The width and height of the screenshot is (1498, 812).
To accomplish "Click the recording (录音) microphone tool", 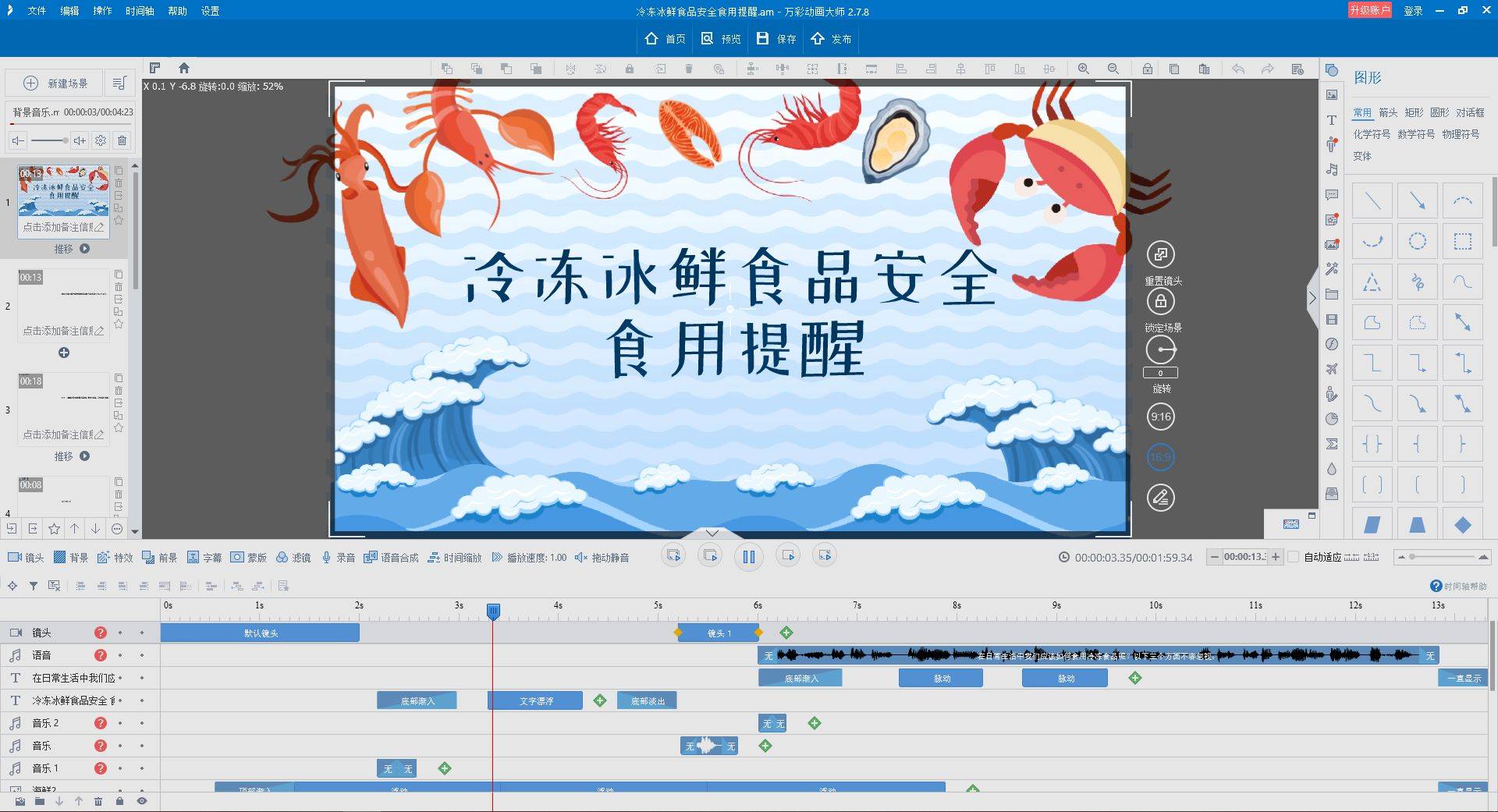I will click(338, 557).
